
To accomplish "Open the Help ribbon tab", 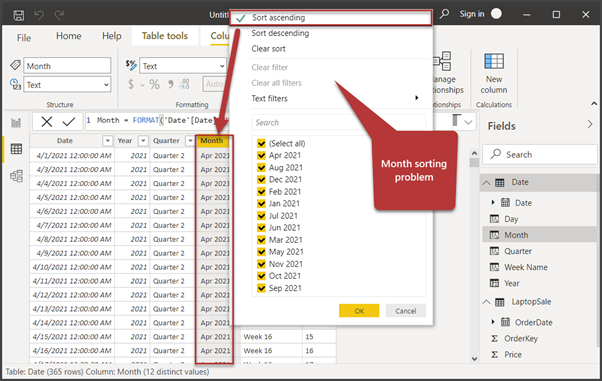I will [112, 36].
